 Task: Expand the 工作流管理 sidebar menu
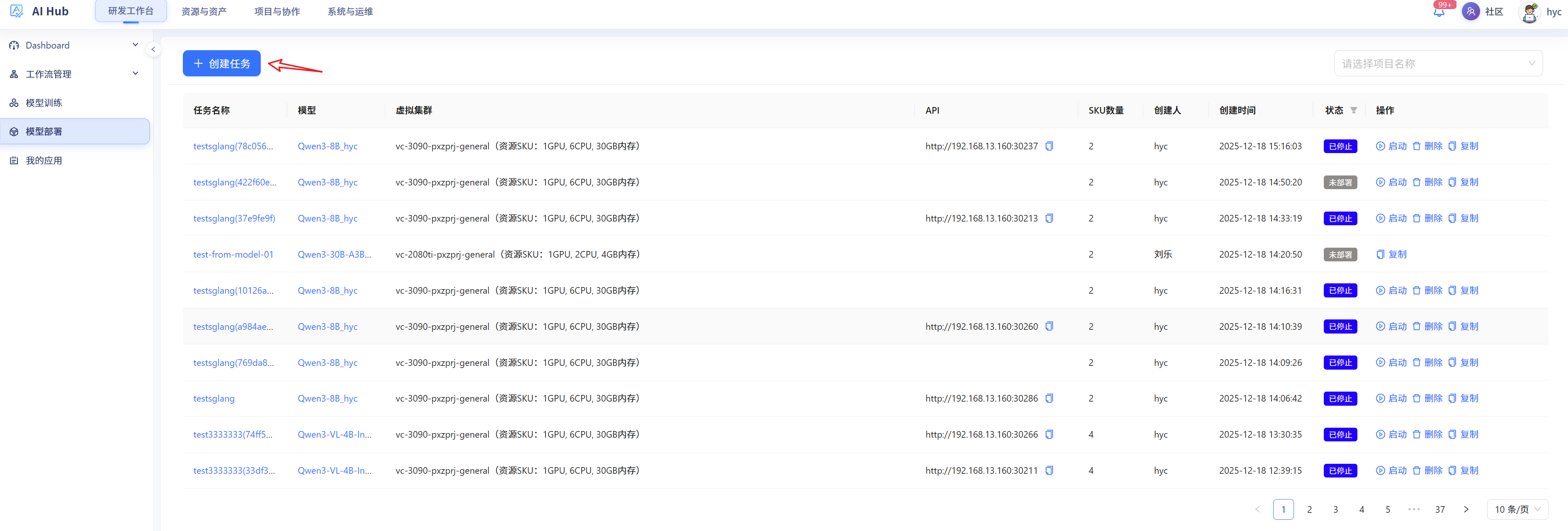click(x=75, y=74)
